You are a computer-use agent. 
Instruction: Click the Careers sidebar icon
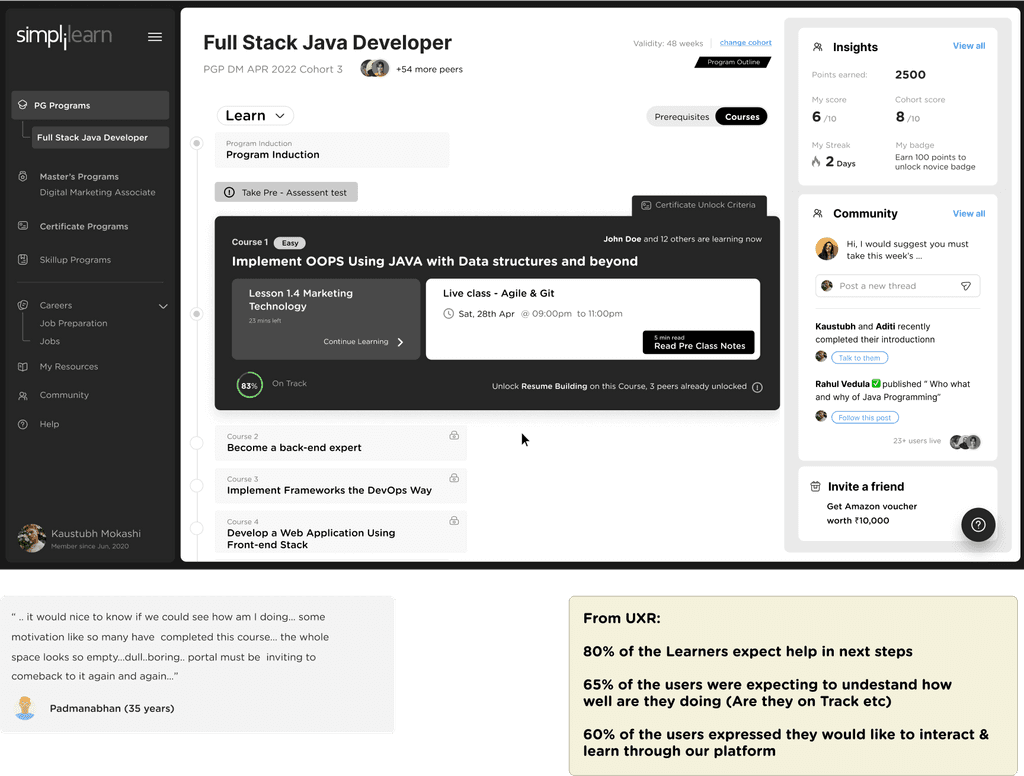pyautogui.click(x=23, y=305)
